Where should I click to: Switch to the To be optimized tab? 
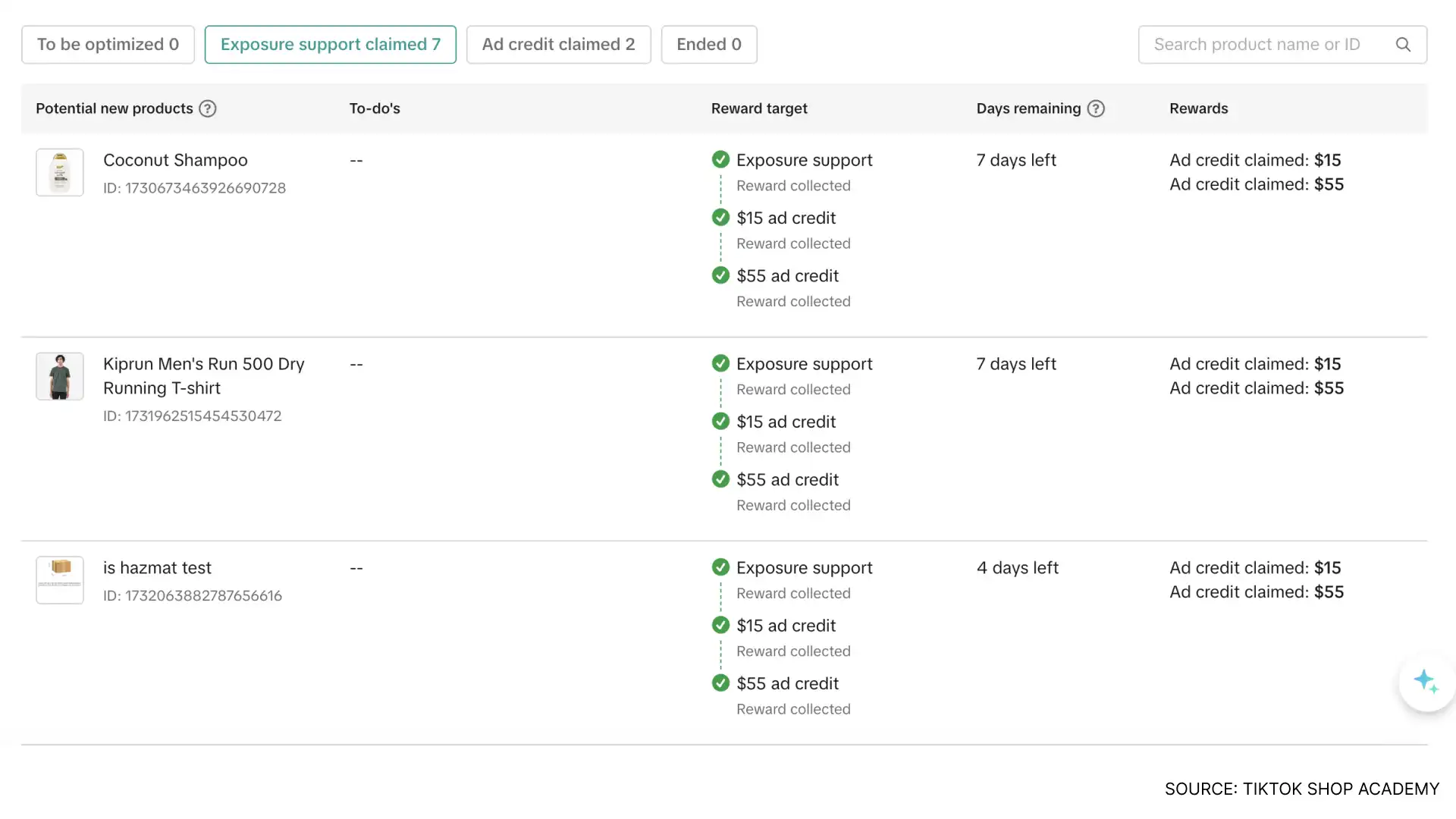pyautogui.click(x=108, y=44)
